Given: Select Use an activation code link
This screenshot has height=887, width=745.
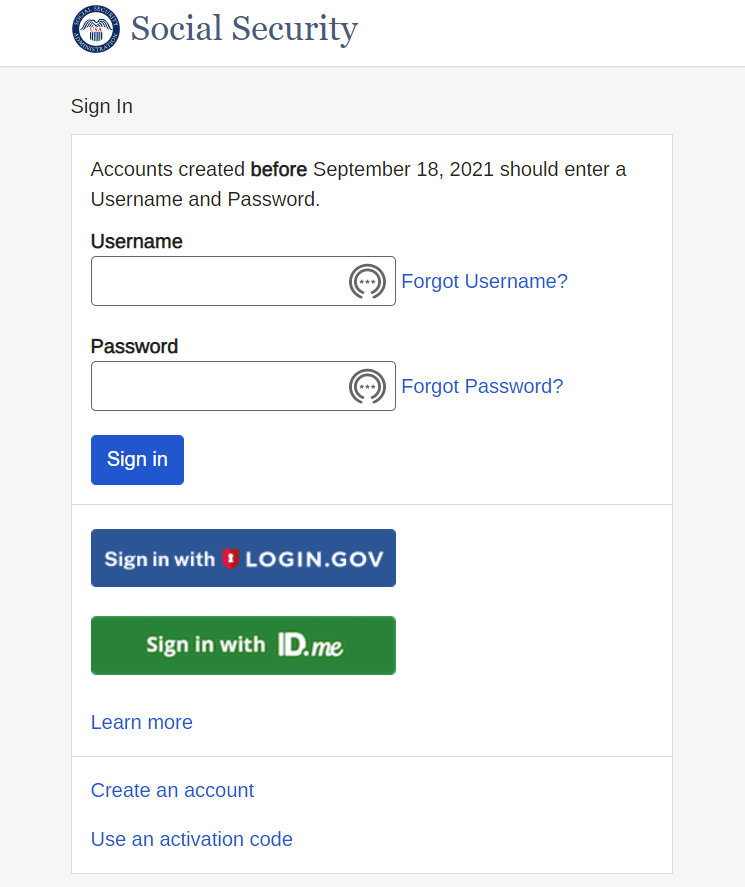Looking at the screenshot, I should pos(192,839).
